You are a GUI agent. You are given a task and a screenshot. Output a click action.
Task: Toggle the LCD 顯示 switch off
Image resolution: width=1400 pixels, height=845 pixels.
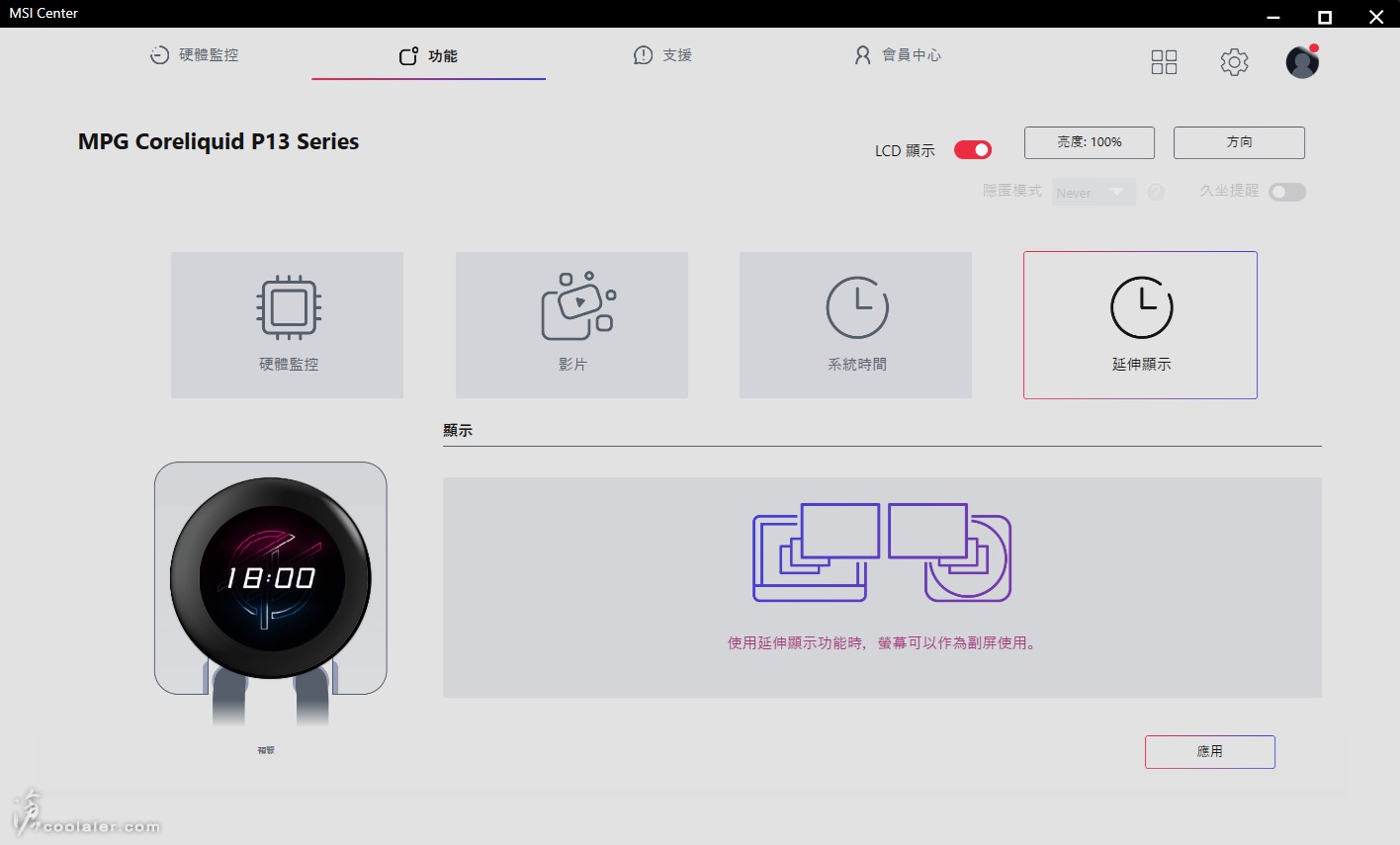(x=973, y=149)
